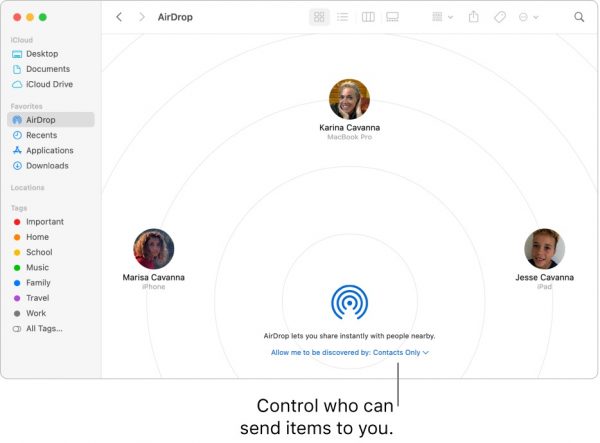Image resolution: width=600 pixels, height=443 pixels.
Task: Select Applications in the sidebar
Action: [x=49, y=150]
